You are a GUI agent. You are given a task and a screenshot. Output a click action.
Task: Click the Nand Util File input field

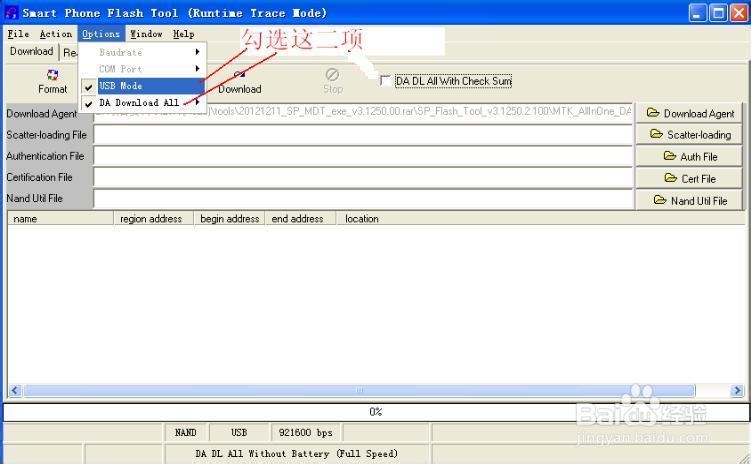(x=363, y=198)
